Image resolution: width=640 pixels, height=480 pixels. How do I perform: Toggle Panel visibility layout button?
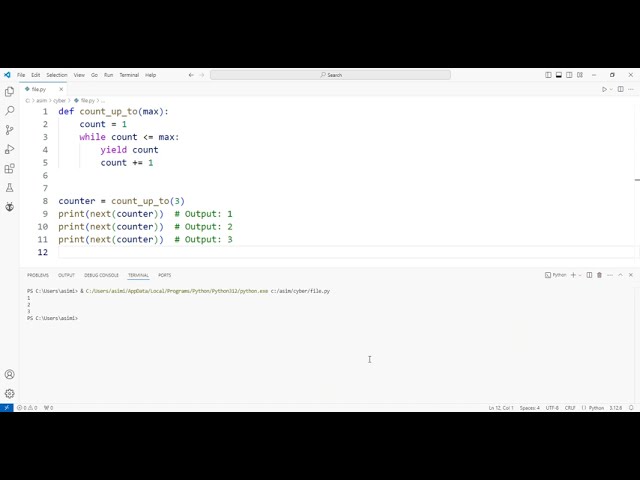[559, 75]
